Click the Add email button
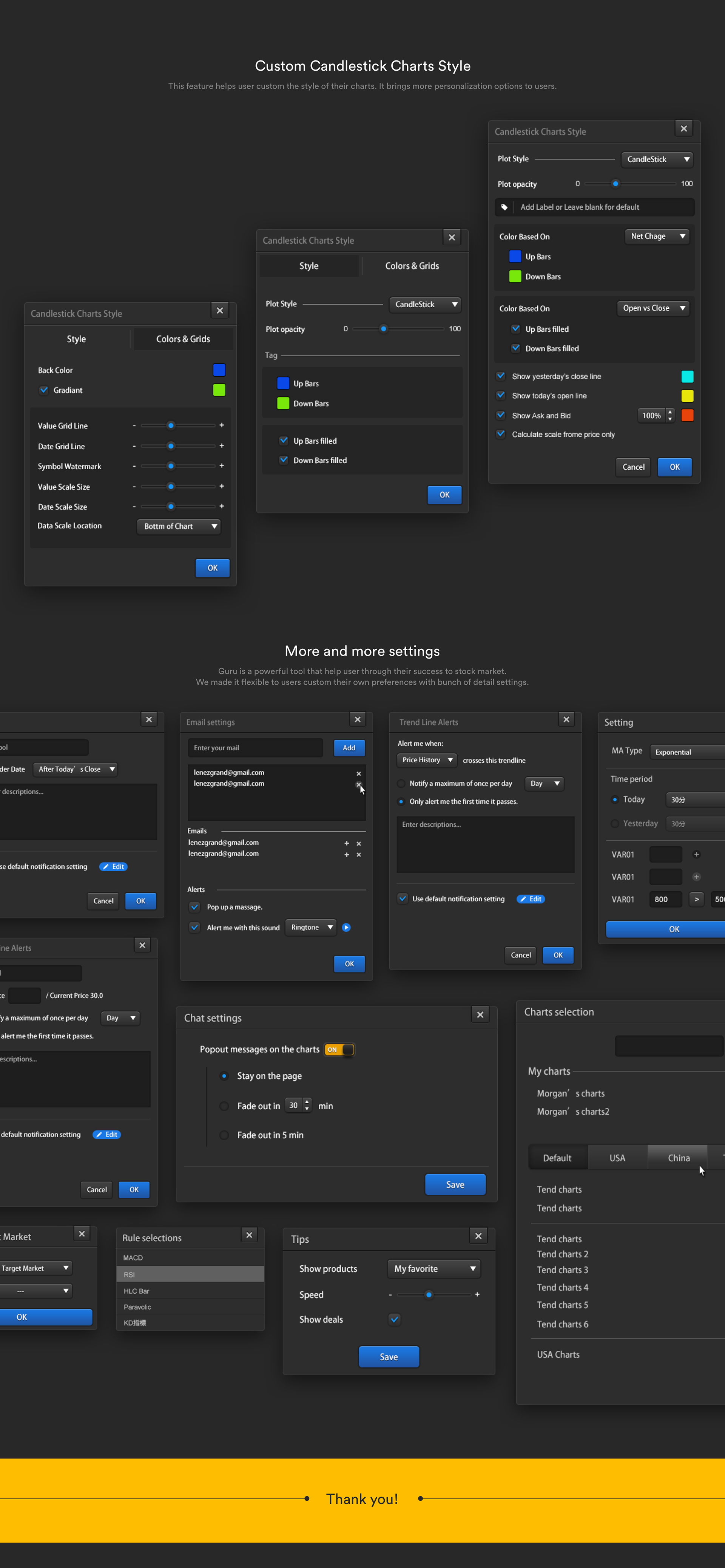725x1568 pixels. click(349, 747)
